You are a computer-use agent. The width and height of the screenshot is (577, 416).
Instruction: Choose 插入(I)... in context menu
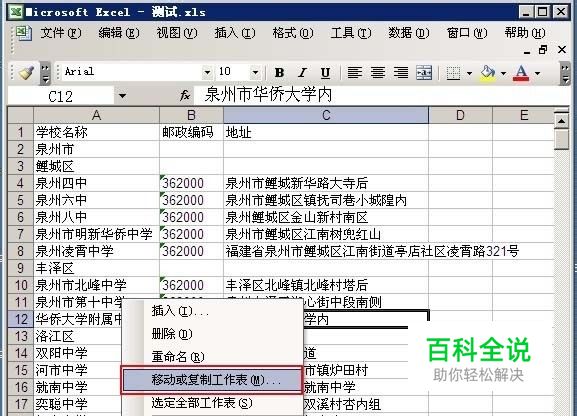[212, 311]
